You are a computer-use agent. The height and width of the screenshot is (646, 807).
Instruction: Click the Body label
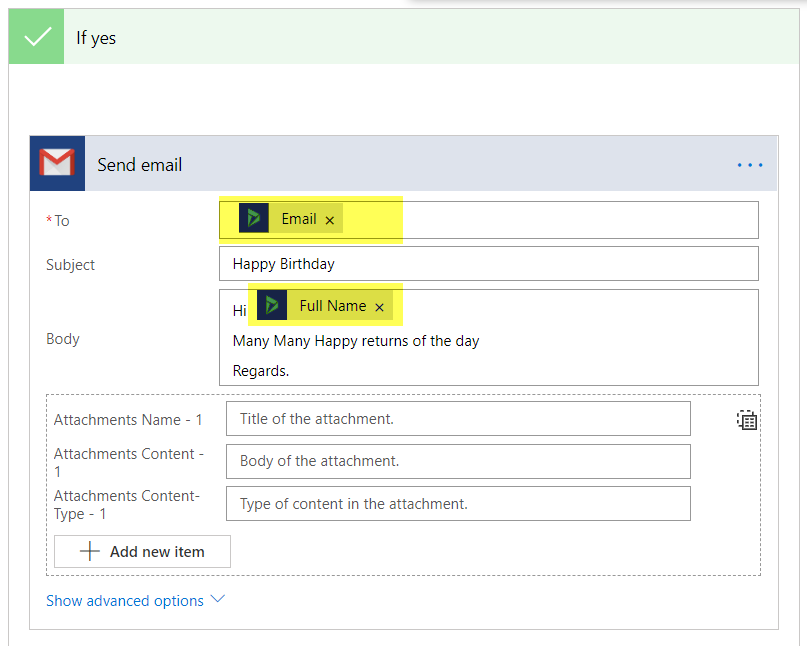pos(63,339)
